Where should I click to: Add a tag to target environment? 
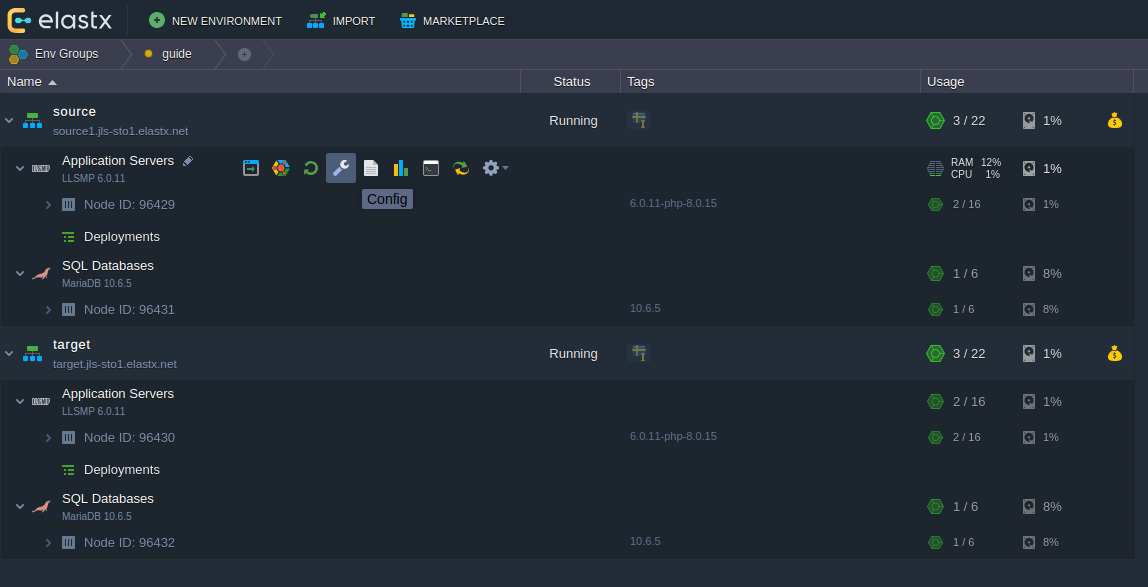point(639,353)
